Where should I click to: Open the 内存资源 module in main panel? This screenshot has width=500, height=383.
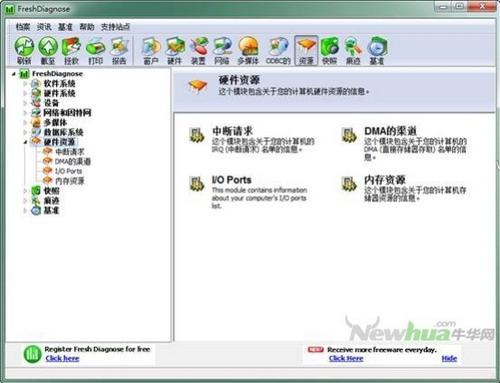pyautogui.click(x=384, y=180)
